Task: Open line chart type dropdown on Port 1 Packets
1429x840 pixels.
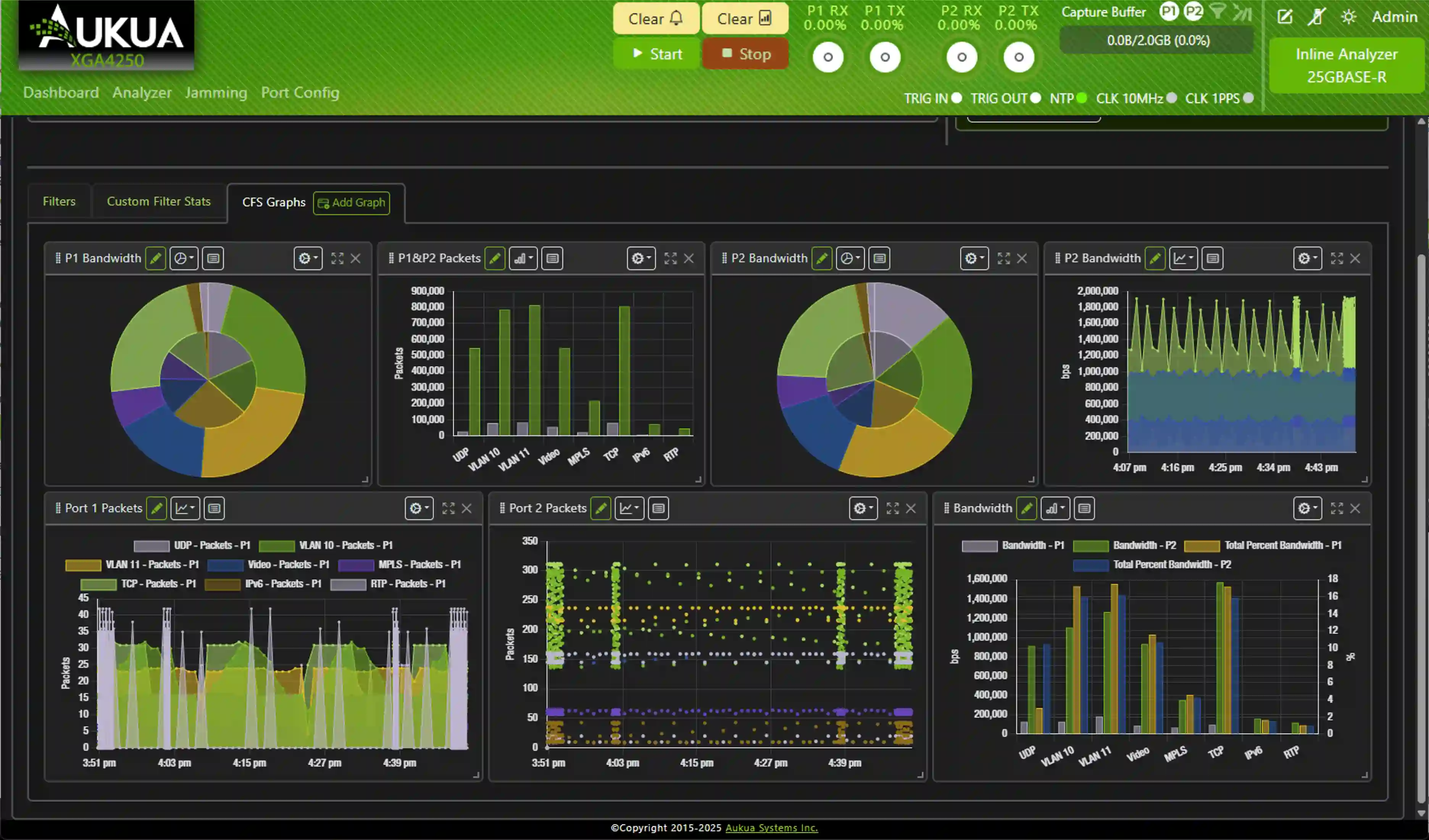Action: pyautogui.click(x=185, y=509)
